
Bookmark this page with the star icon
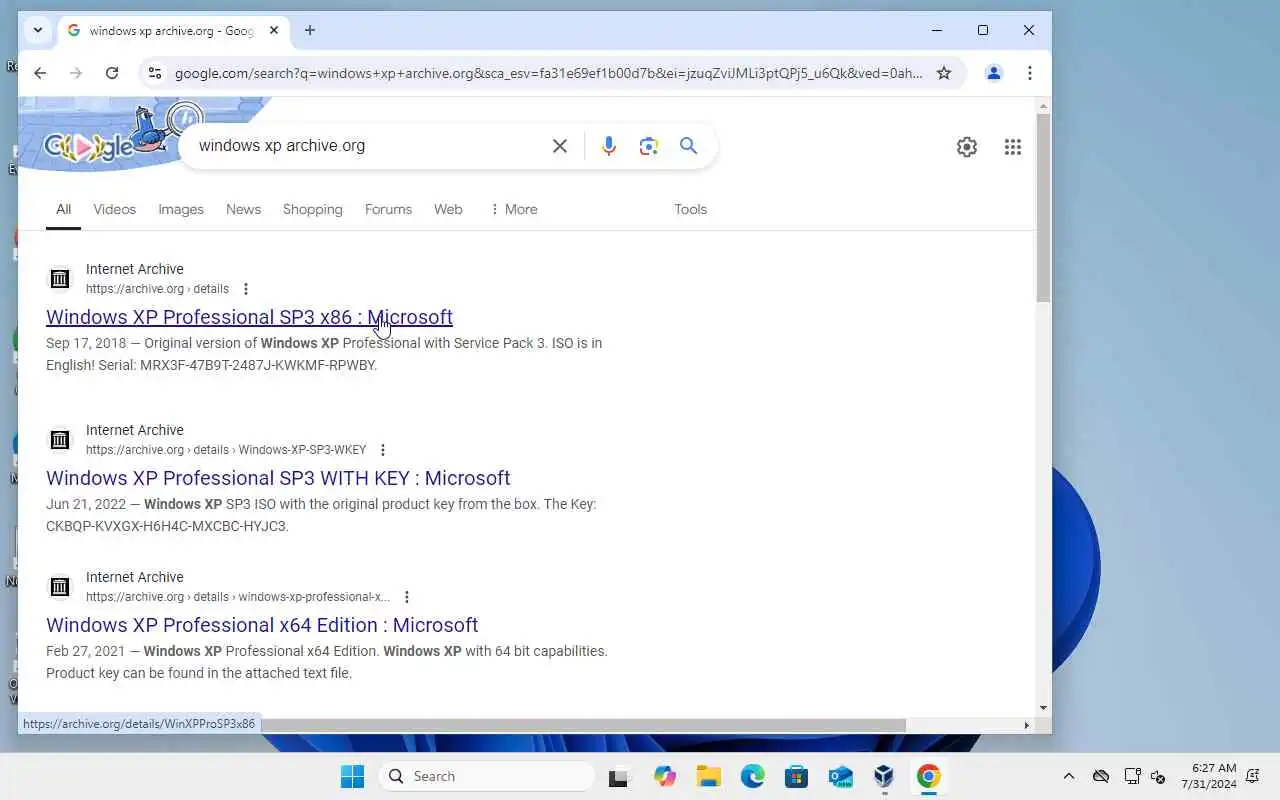tap(944, 73)
